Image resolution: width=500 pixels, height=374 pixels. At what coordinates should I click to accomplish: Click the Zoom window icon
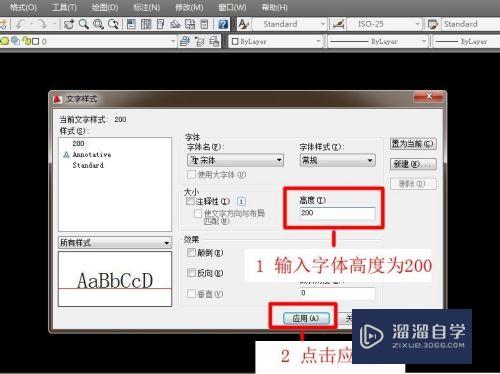tap(98, 24)
